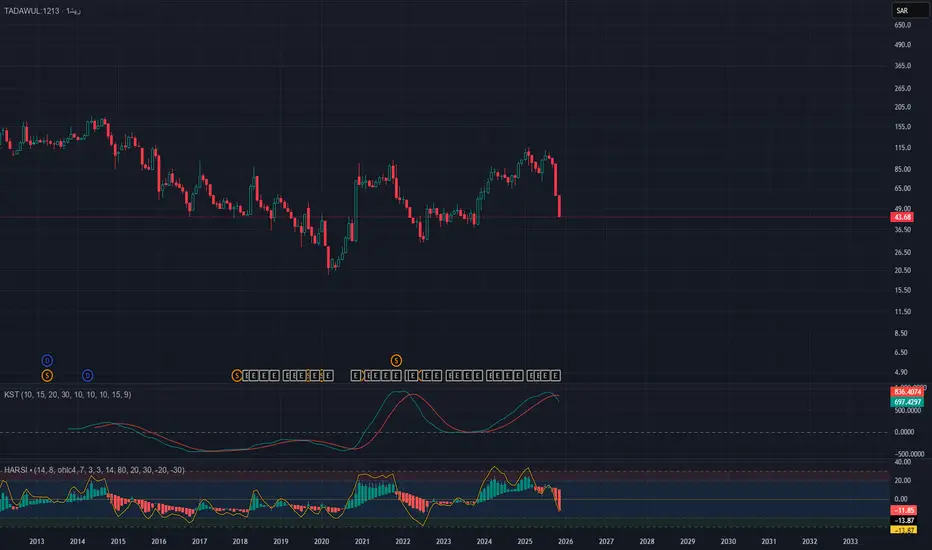The height and width of the screenshot is (550, 932).
Task: Click the 2015 time axis label
Action: (x=118, y=541)
